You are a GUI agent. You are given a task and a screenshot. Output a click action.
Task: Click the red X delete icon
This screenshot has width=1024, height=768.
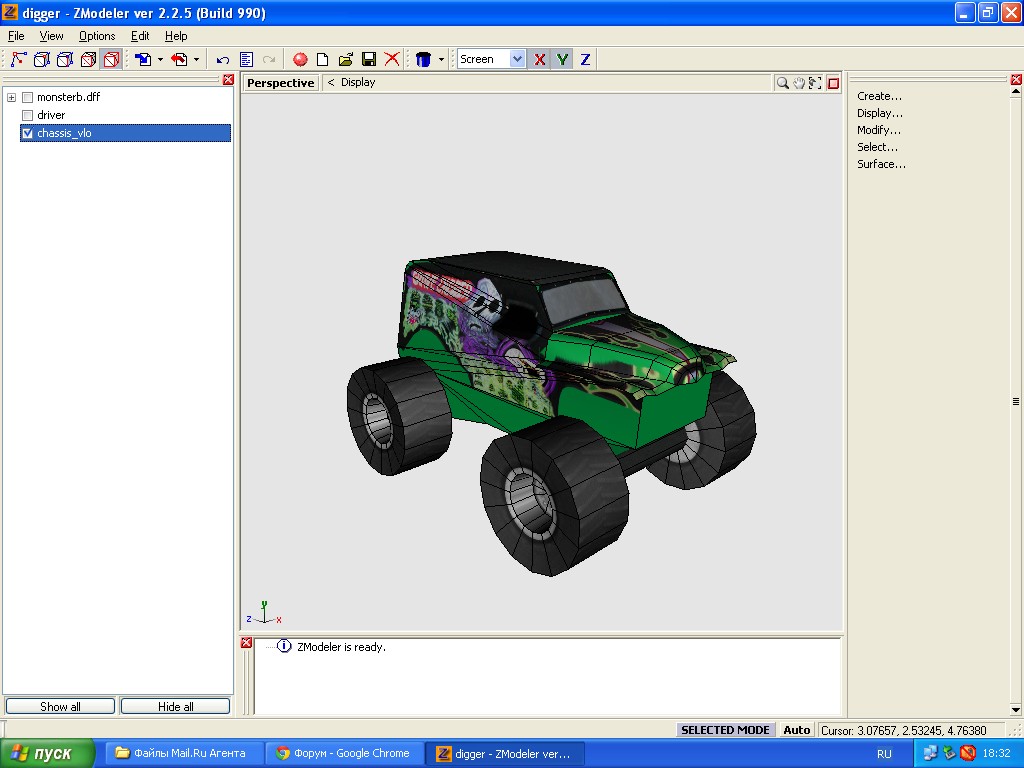392,59
